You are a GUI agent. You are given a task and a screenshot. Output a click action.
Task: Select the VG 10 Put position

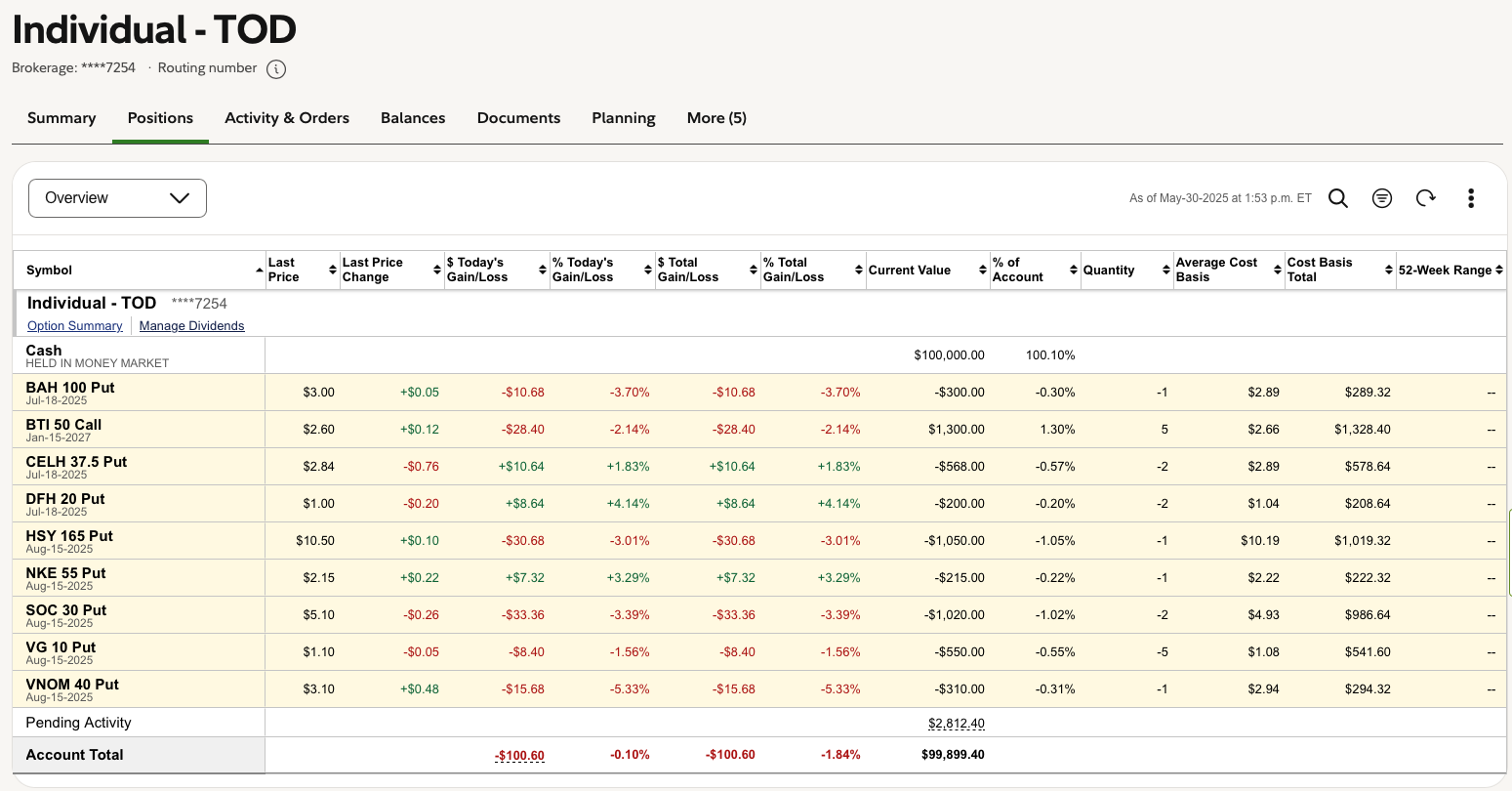(x=61, y=647)
